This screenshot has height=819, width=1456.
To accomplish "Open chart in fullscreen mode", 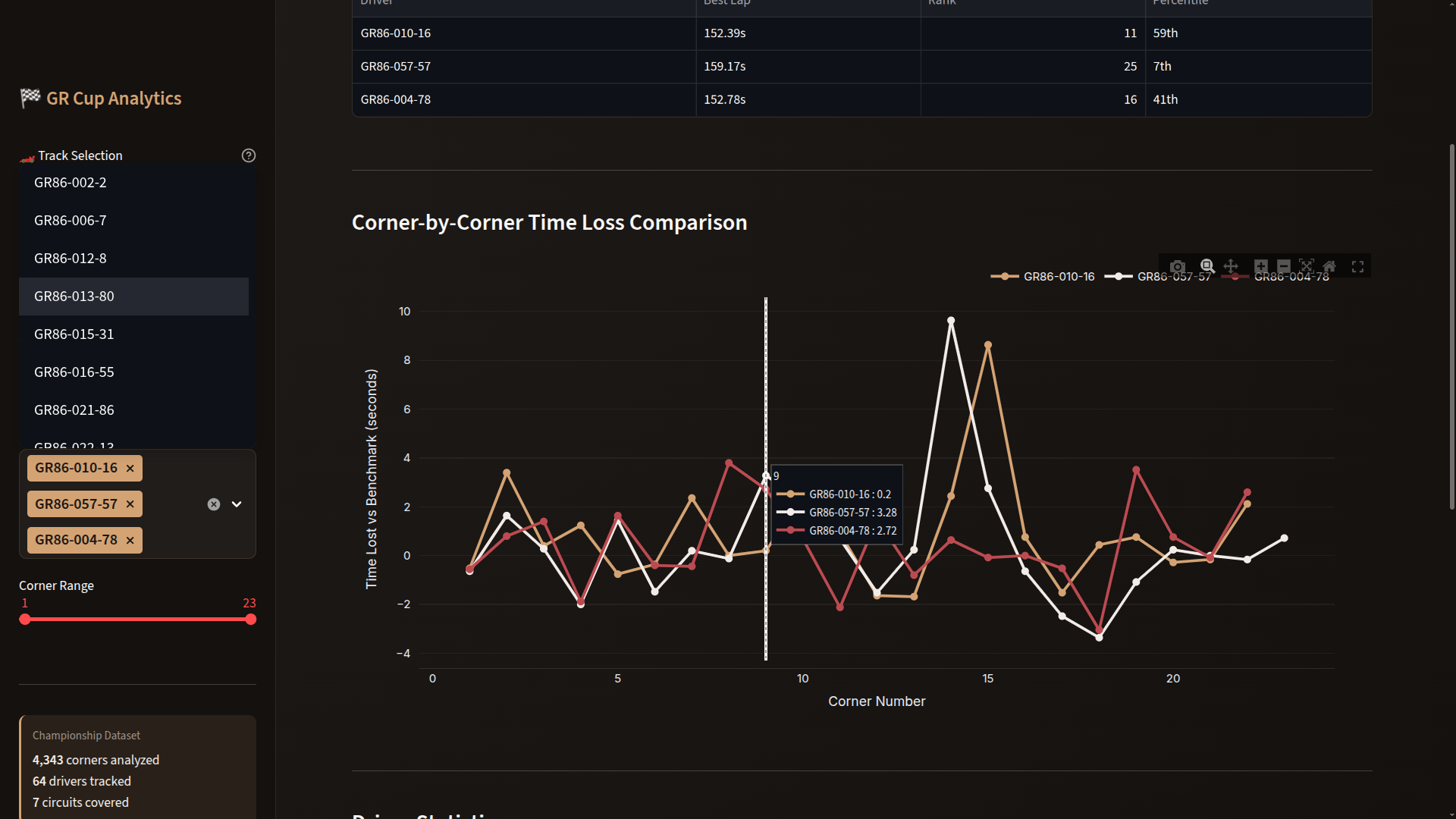I will coord(1357,267).
